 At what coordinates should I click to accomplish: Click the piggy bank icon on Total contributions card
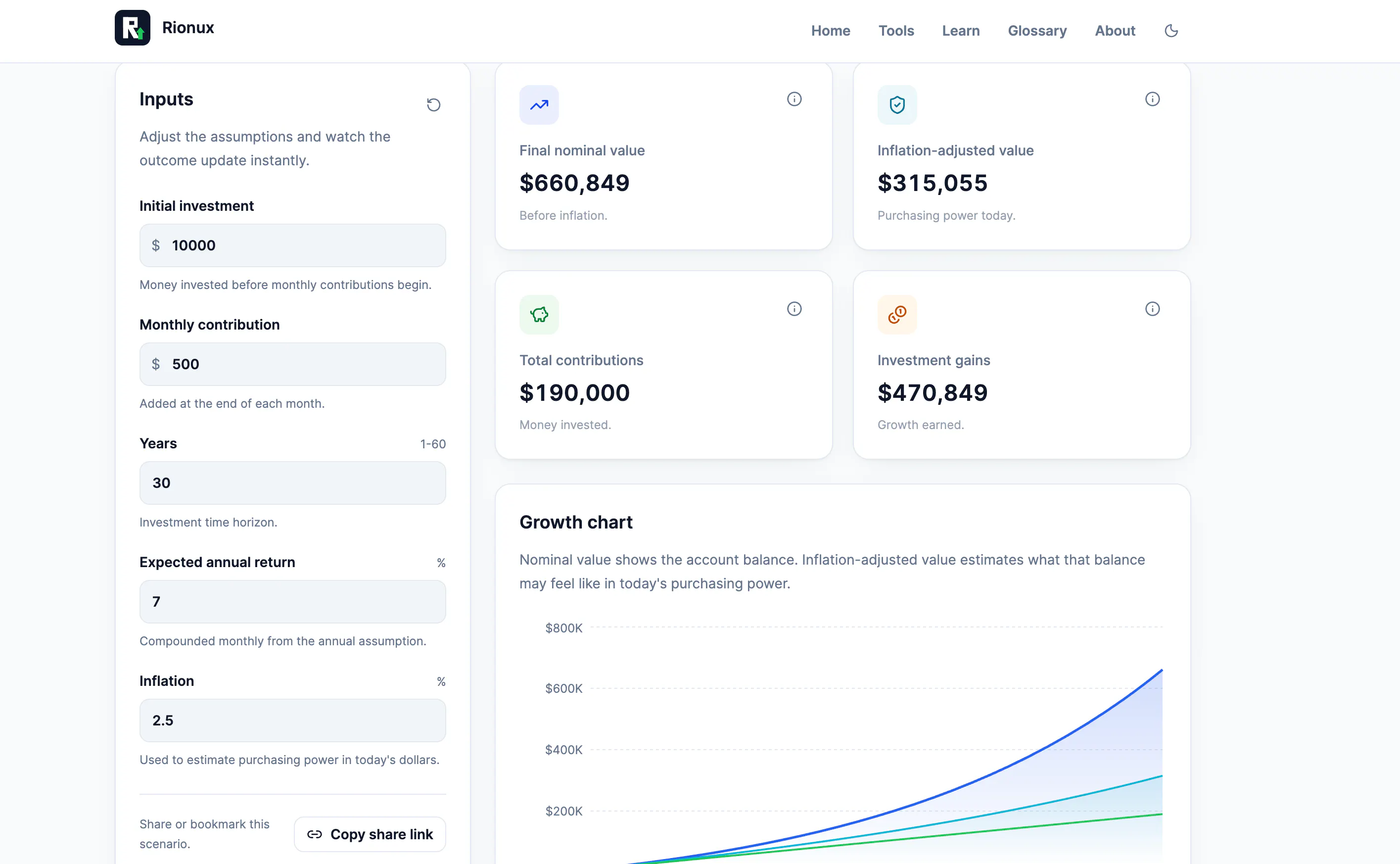(539, 314)
